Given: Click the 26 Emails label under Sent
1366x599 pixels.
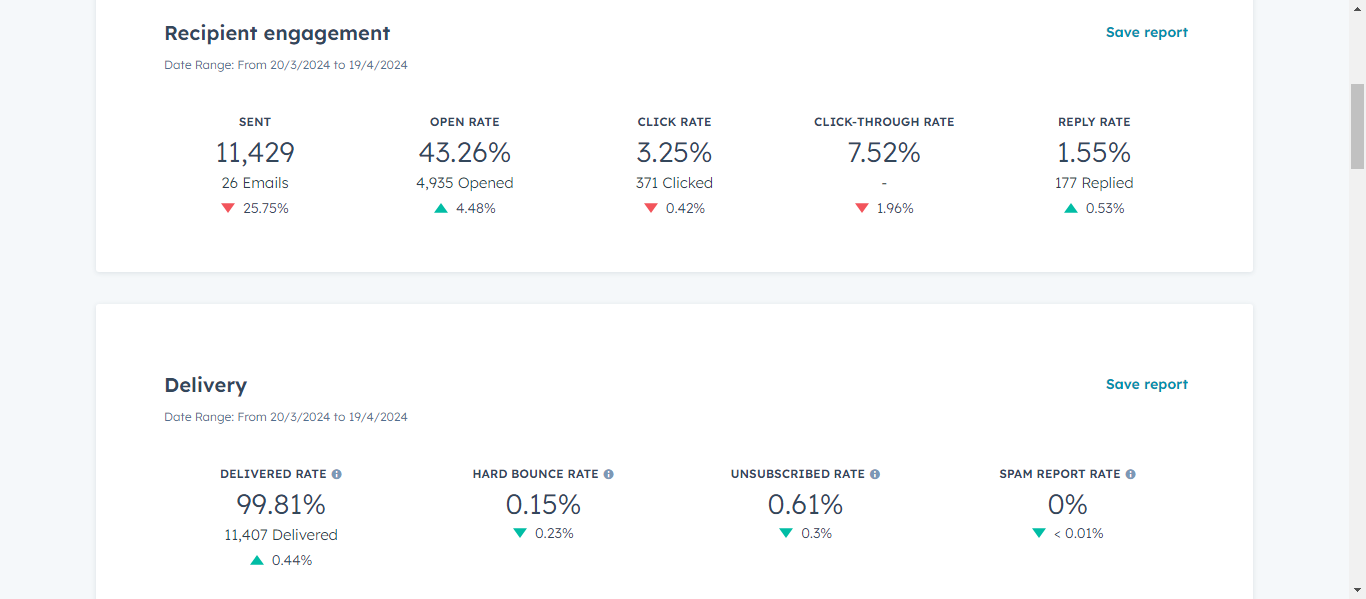Looking at the screenshot, I should pyautogui.click(x=255, y=183).
